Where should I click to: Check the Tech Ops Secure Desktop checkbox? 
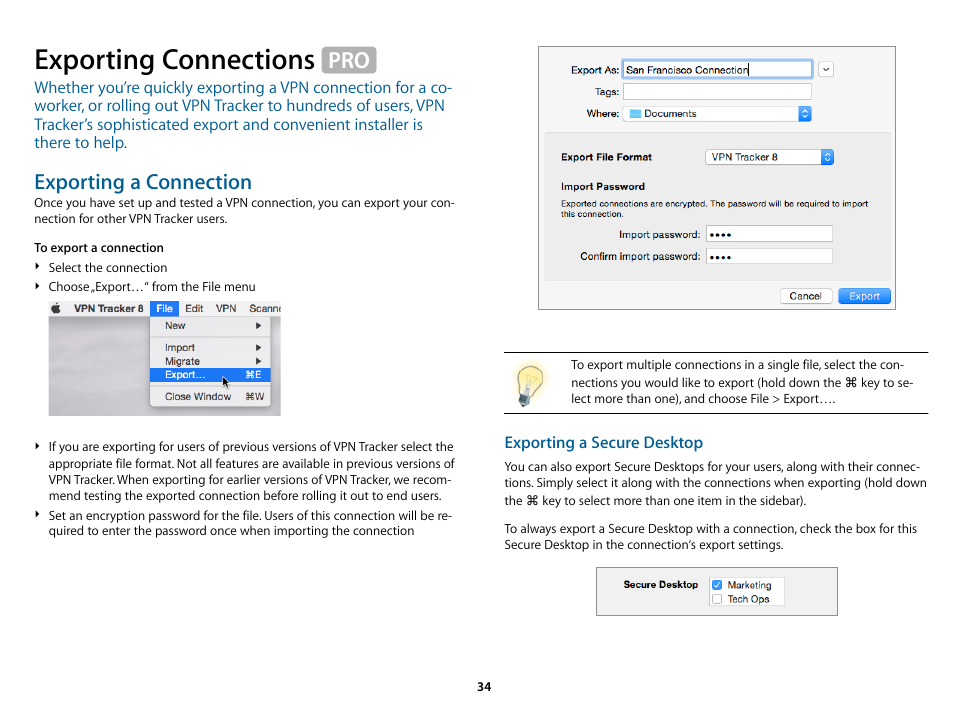click(717, 599)
